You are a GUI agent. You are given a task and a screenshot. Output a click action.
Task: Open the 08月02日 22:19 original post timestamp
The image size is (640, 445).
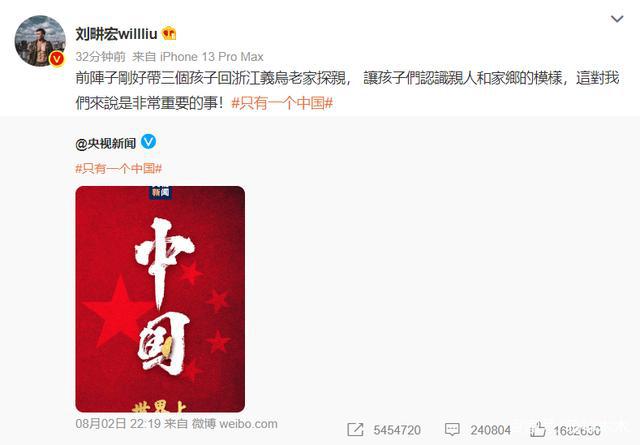coord(118,424)
